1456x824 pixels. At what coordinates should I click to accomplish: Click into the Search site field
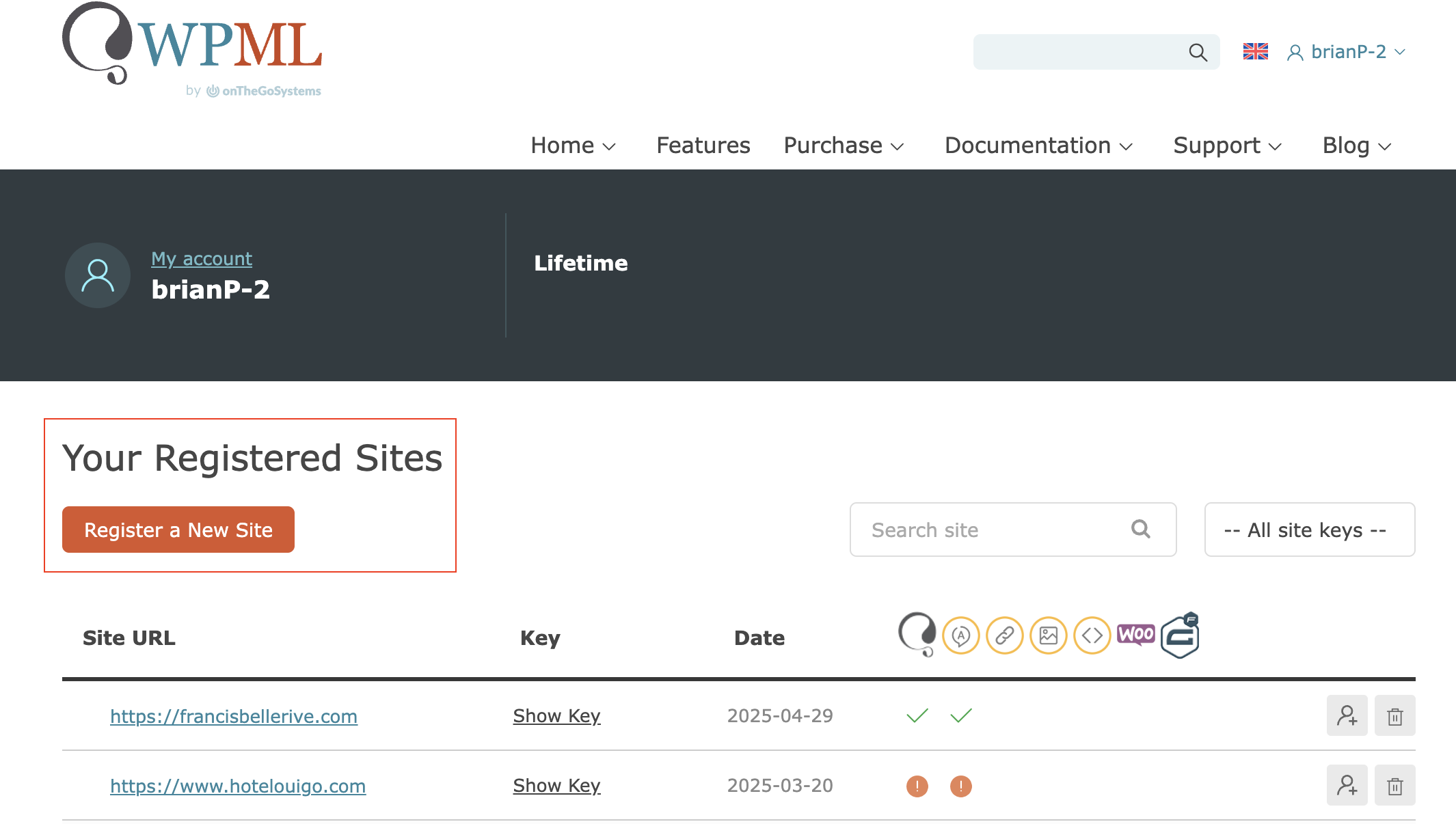click(991, 530)
